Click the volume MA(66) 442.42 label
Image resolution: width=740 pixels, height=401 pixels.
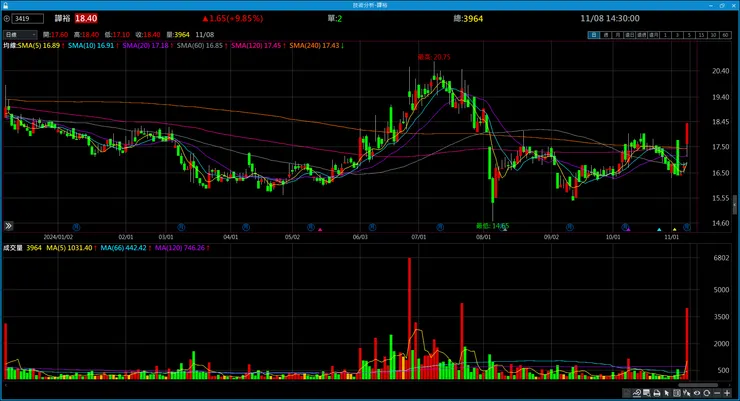tap(126, 248)
